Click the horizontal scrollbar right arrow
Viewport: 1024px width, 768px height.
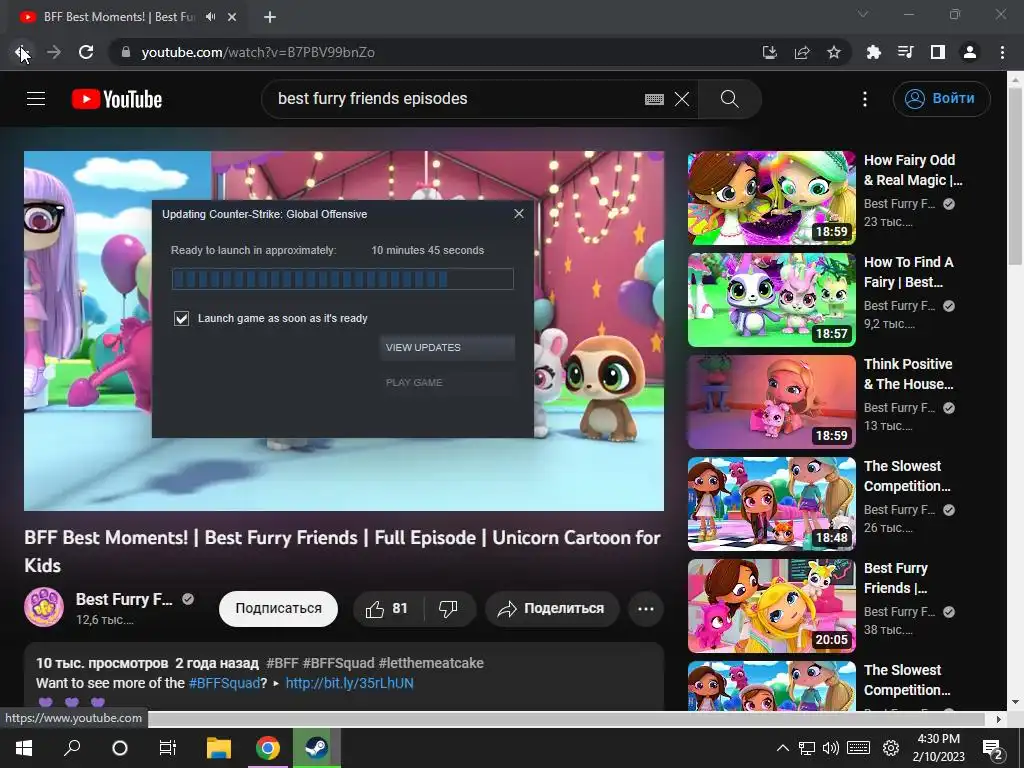pos(999,719)
